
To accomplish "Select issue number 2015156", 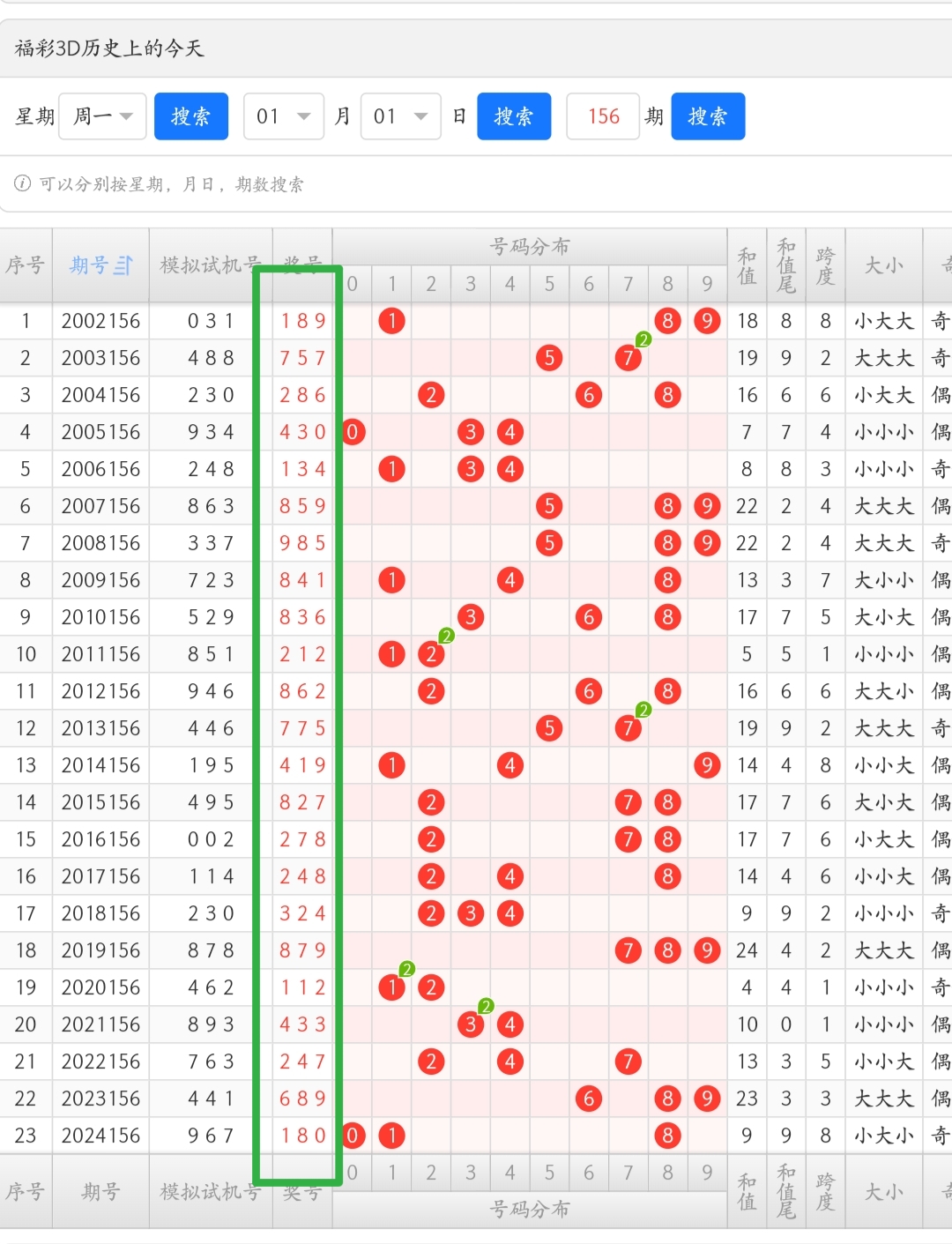I will pos(100,802).
